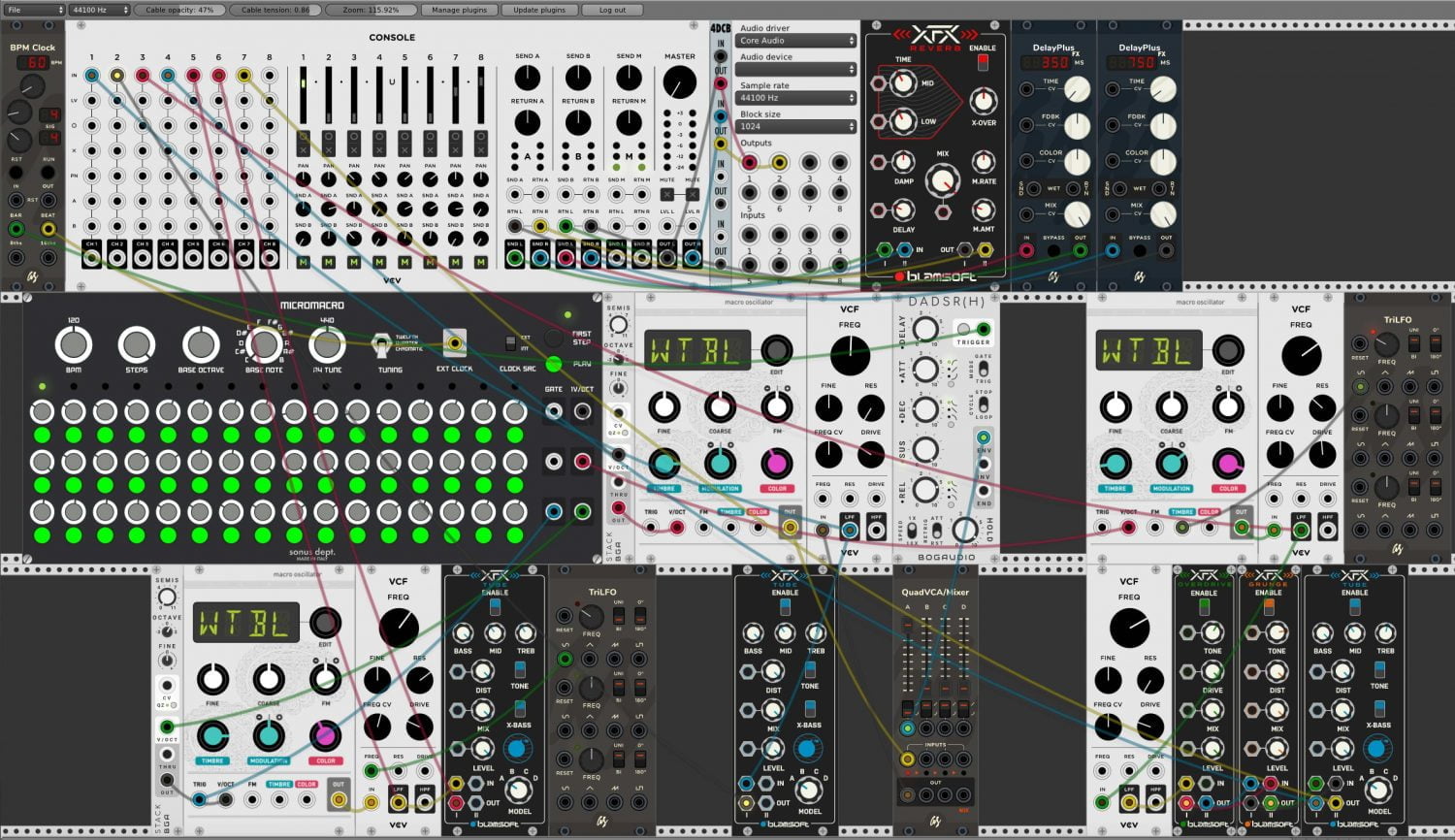Screen dimensions: 1455x840
Task: Click Console CH 1 output jack
Action: tap(91, 258)
